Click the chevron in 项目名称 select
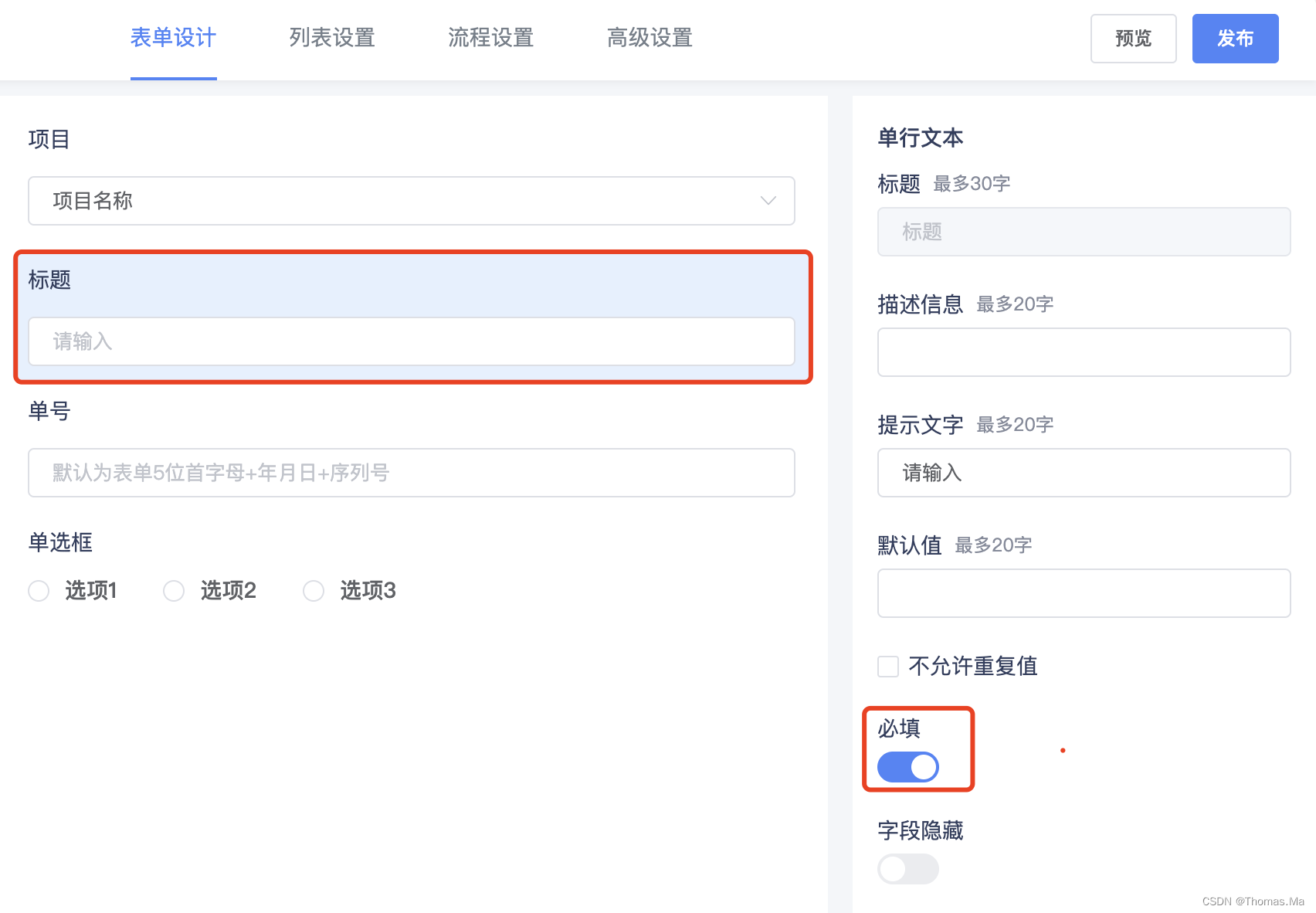Image resolution: width=1316 pixels, height=913 pixels. point(768,201)
